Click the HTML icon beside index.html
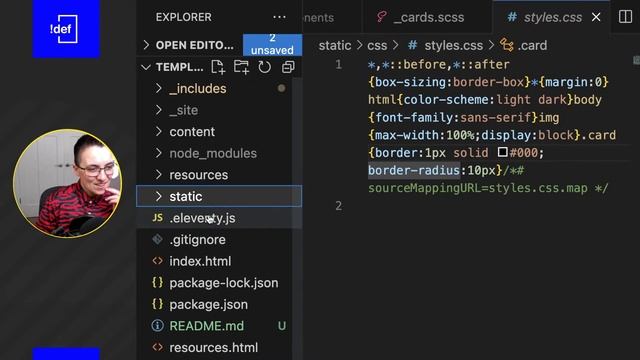 (158, 261)
